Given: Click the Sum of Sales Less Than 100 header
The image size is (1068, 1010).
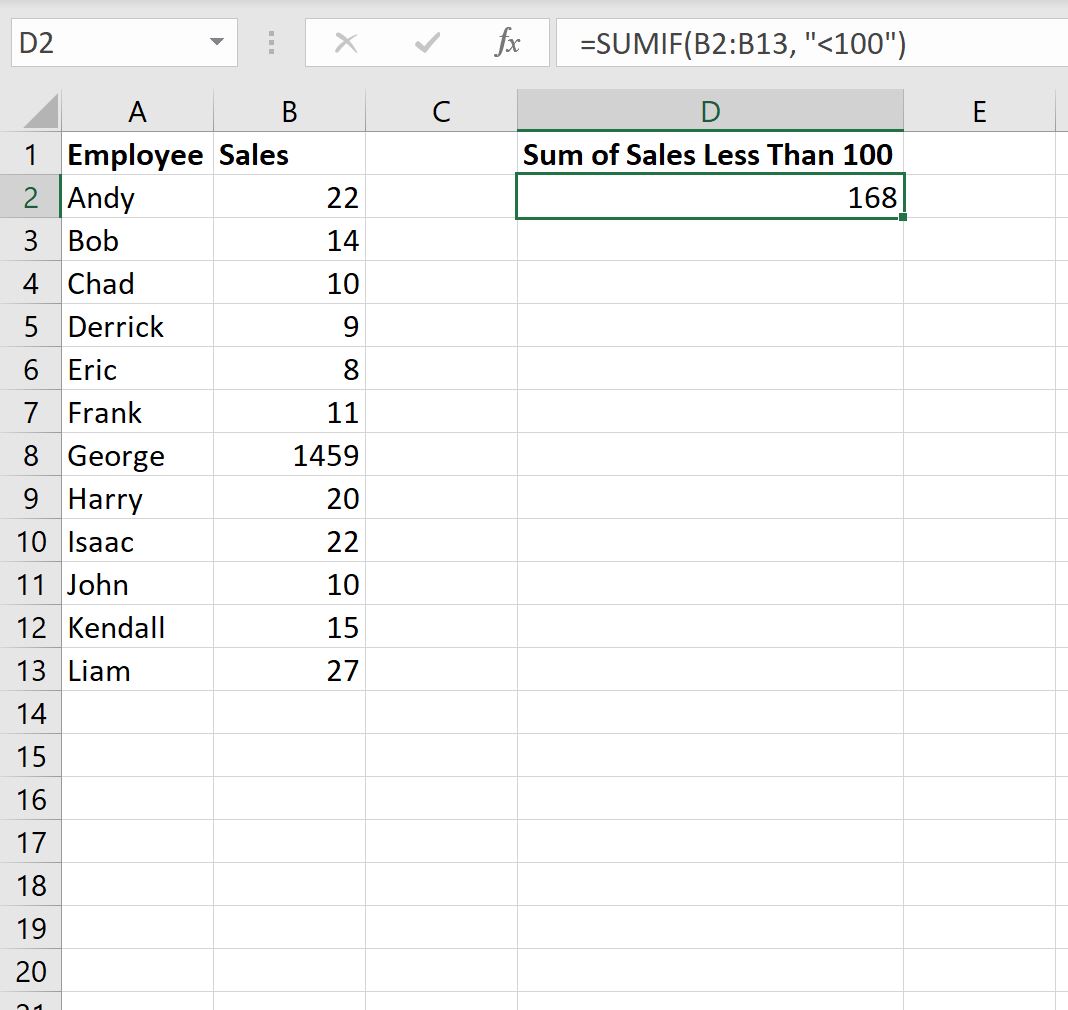Looking at the screenshot, I should [x=710, y=155].
